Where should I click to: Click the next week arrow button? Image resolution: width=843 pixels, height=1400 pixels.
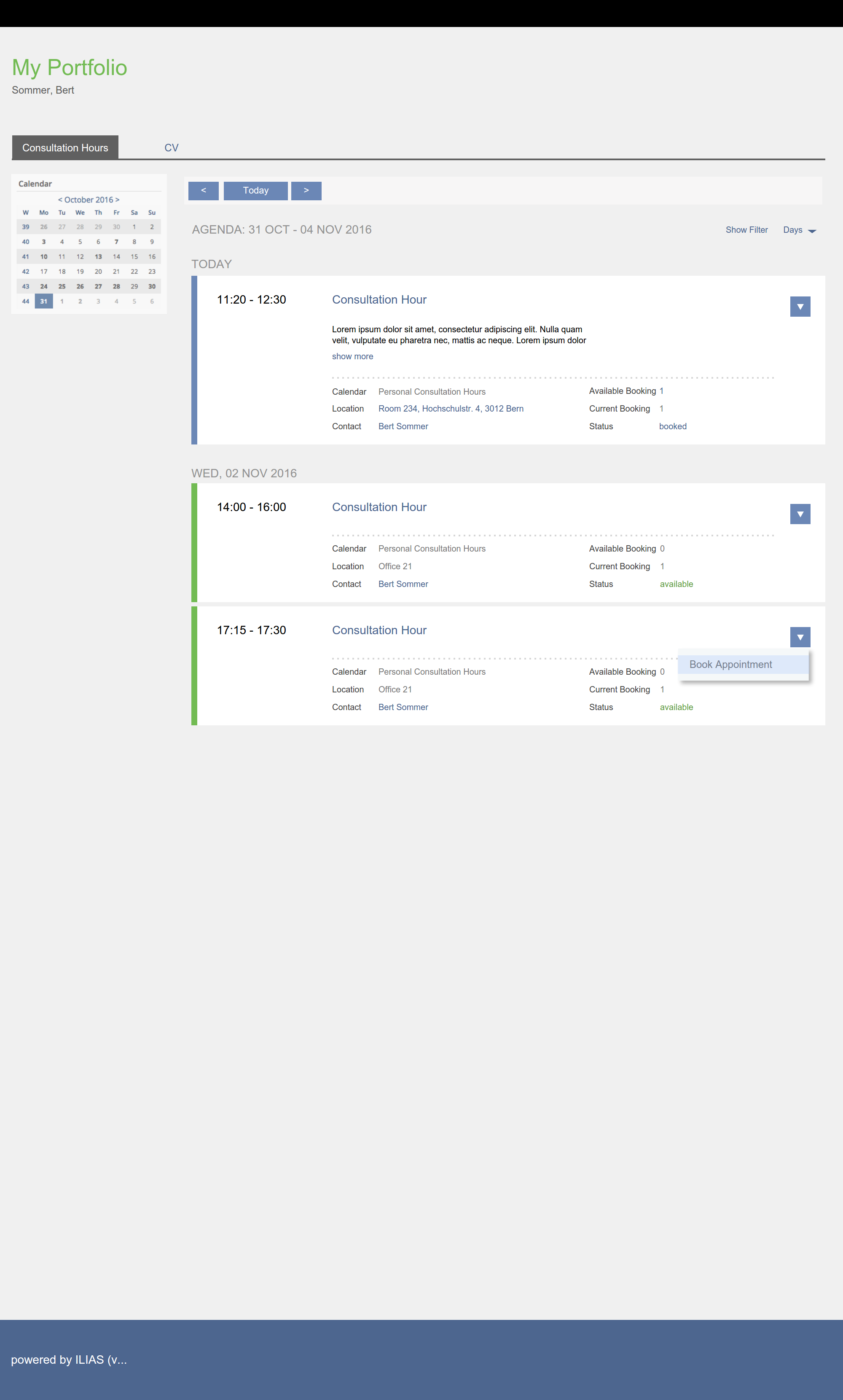tap(306, 191)
